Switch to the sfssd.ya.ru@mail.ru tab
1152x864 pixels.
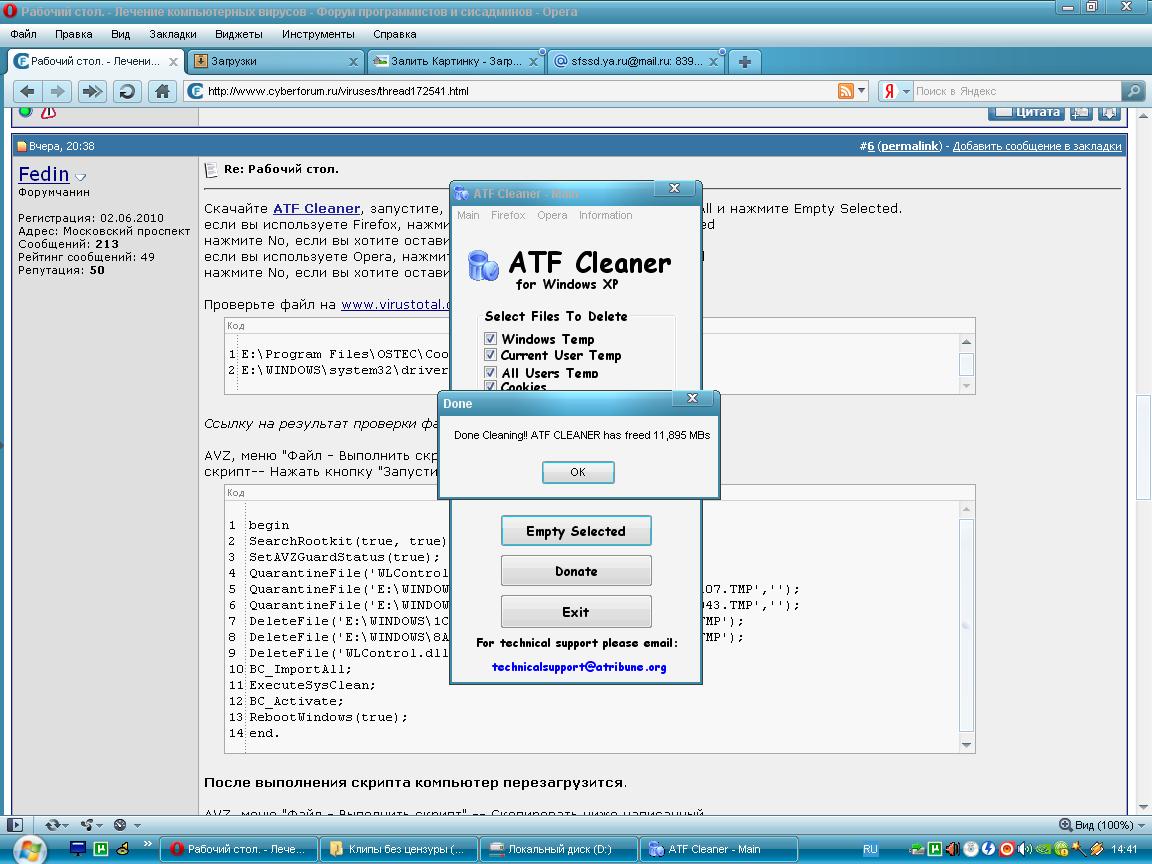(x=636, y=62)
